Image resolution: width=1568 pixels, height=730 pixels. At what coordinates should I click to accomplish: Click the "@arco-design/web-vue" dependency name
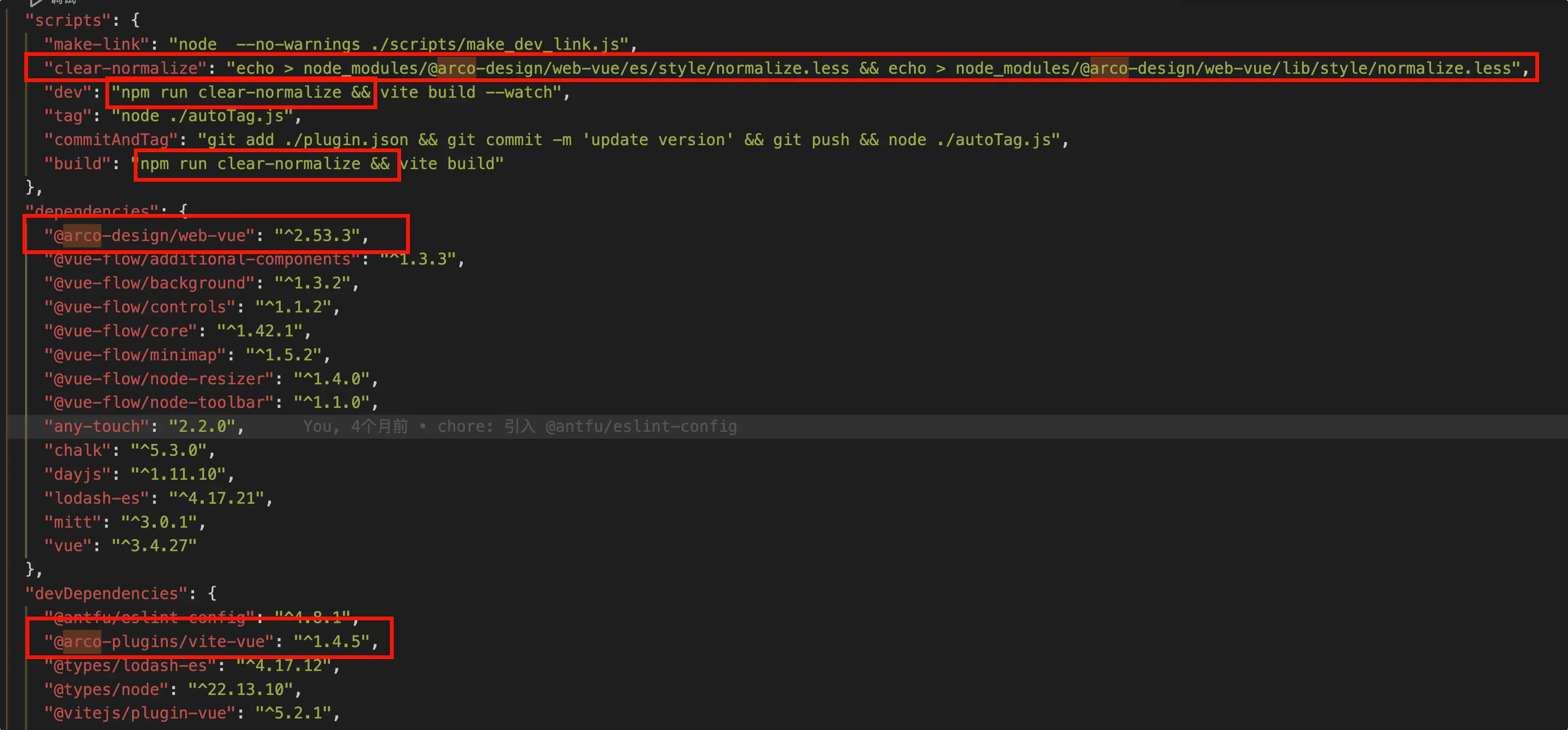click(x=150, y=235)
